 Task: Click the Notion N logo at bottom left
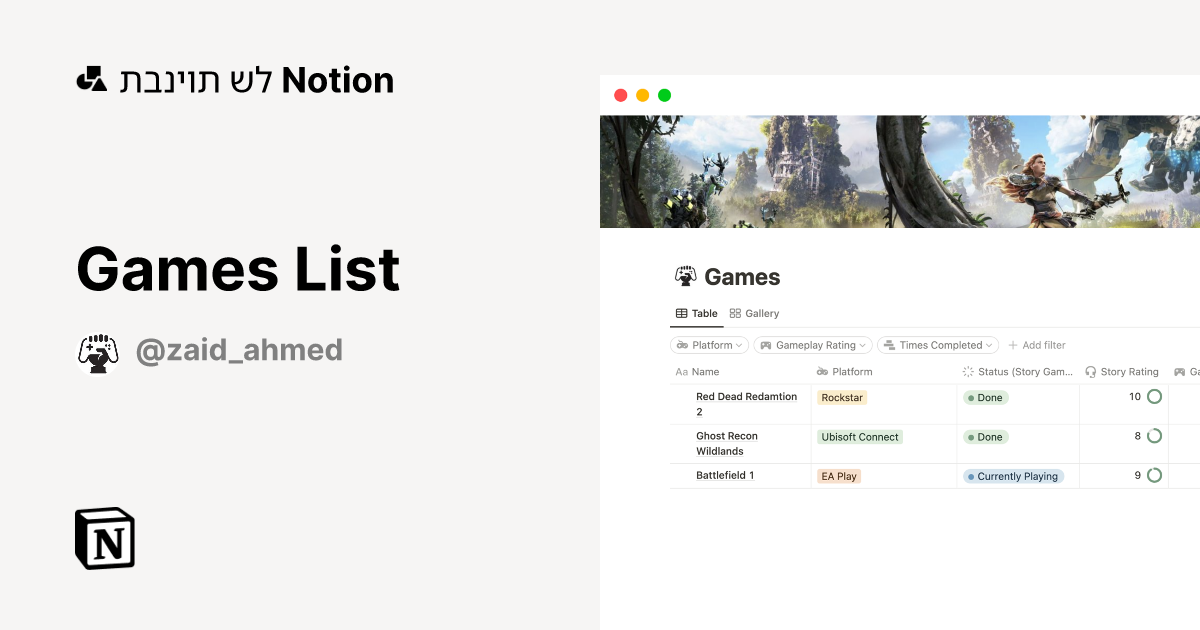105,538
